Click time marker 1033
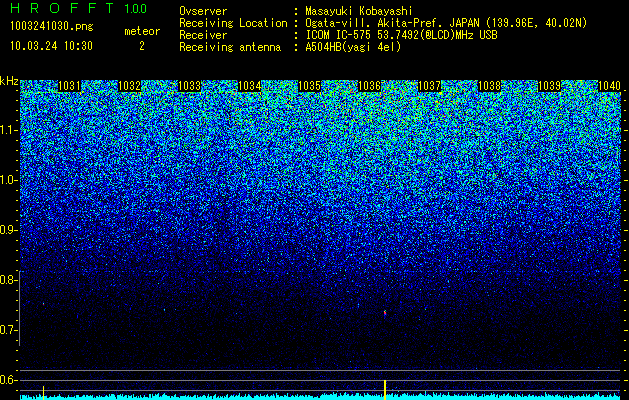 point(189,86)
